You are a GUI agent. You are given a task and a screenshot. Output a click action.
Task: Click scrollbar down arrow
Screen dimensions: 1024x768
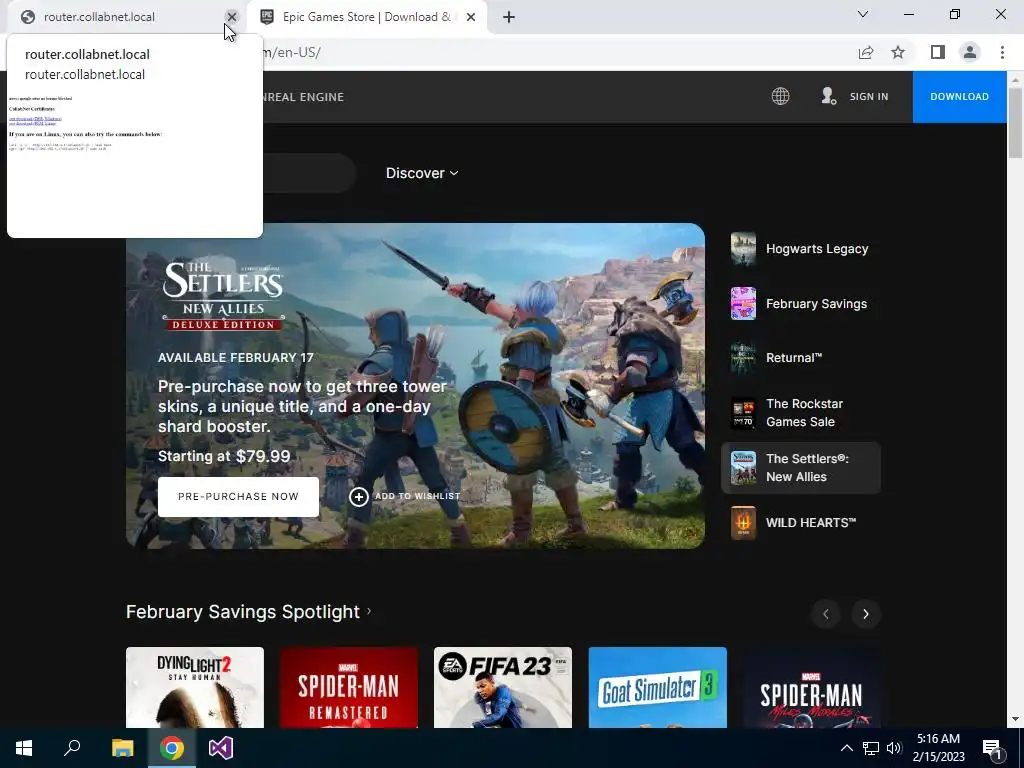click(x=1015, y=719)
